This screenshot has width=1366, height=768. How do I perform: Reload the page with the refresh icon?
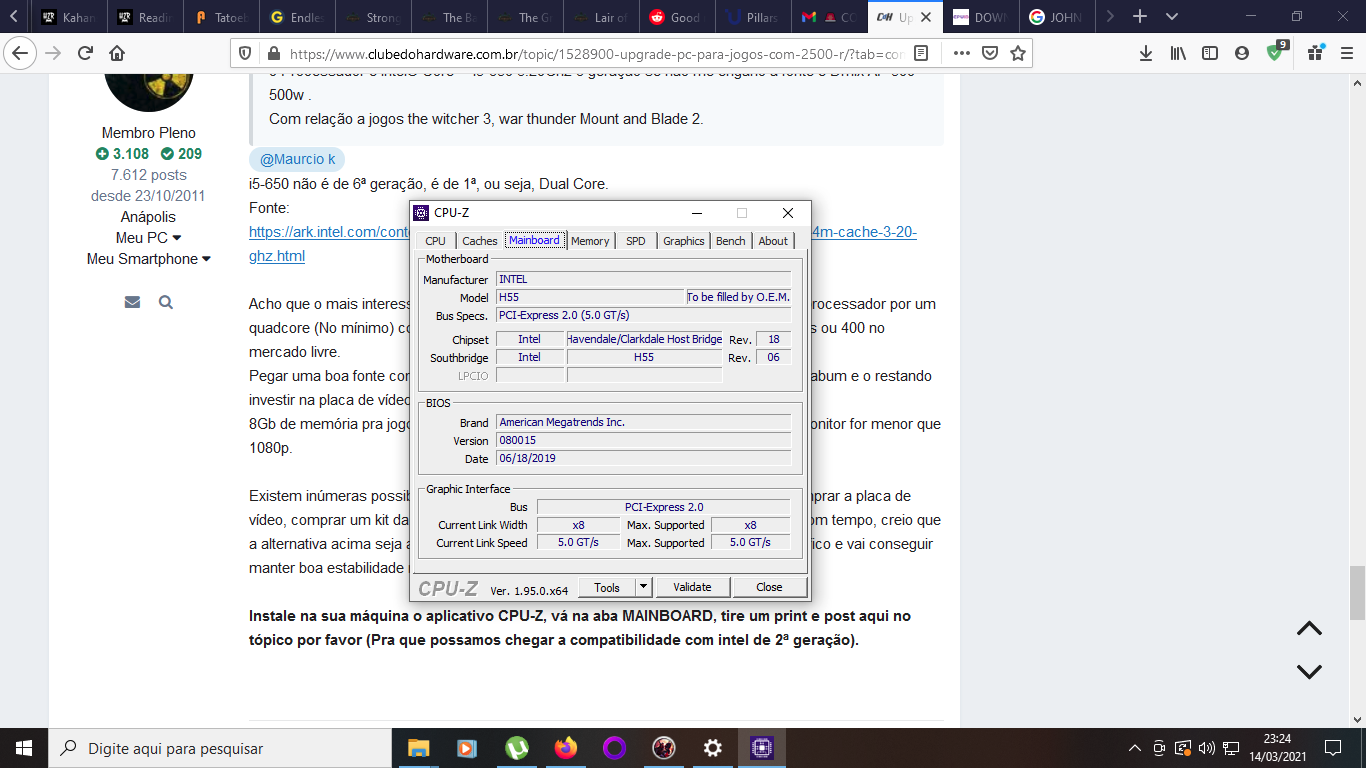coord(85,53)
